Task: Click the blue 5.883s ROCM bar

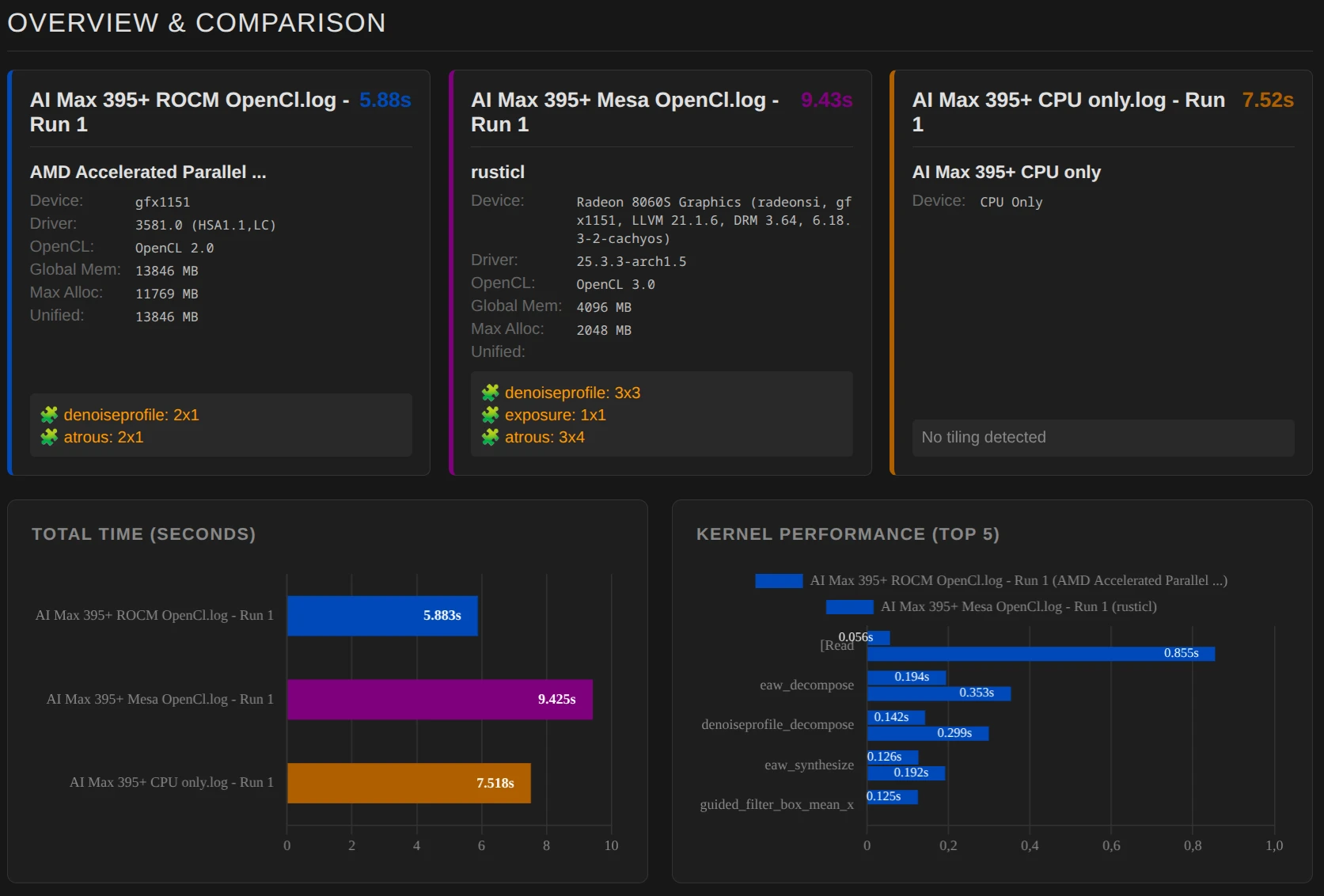Action: point(382,616)
